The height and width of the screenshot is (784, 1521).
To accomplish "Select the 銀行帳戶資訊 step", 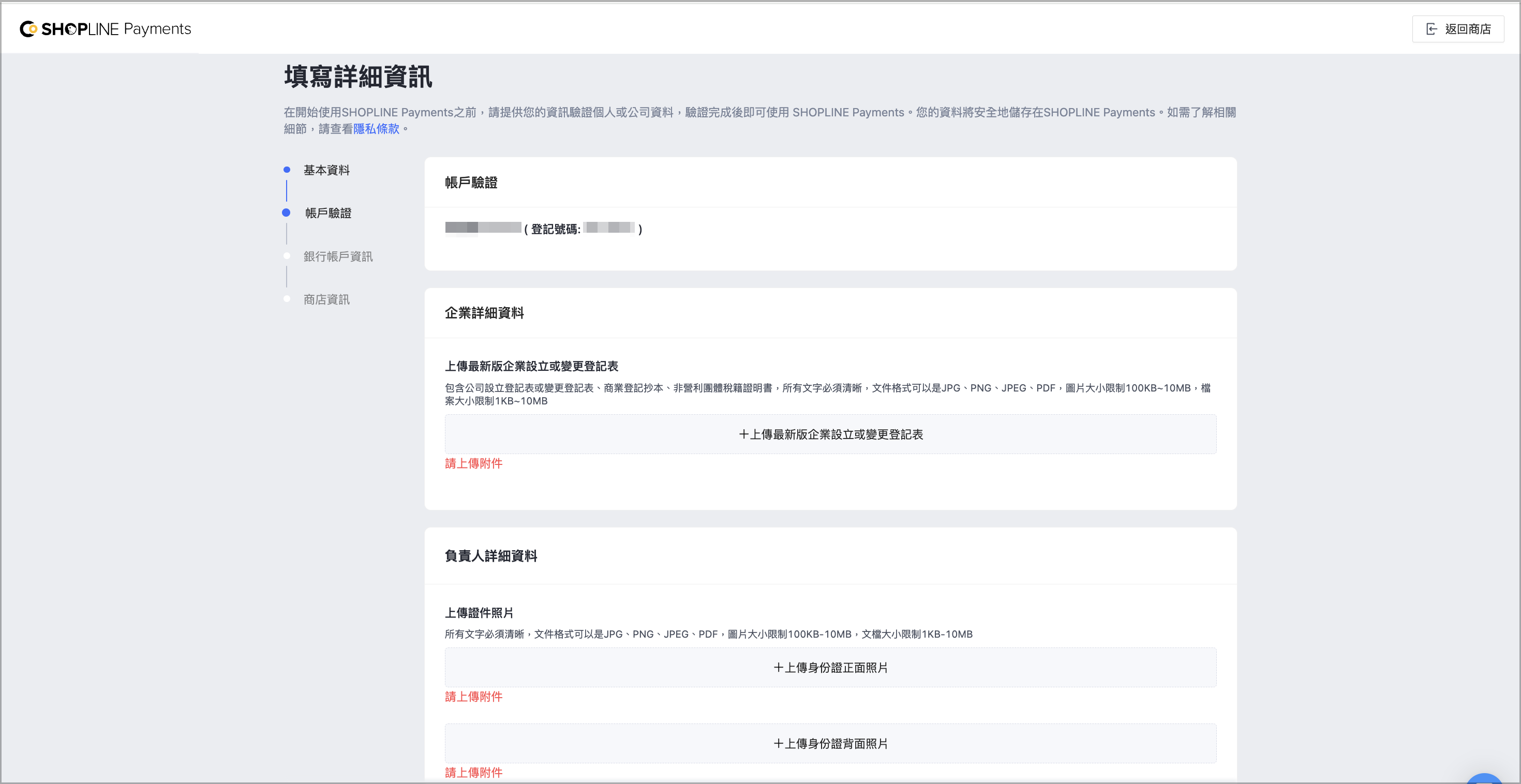I will 338,256.
